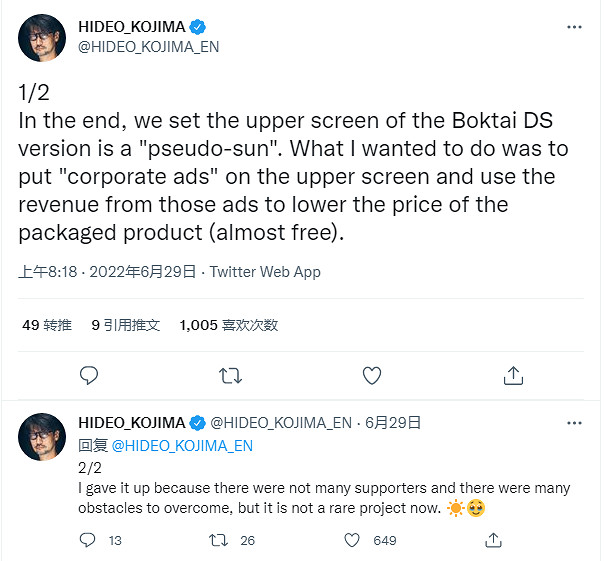Like the 2/2 reply tweet
Image resolution: width=604 pixels, height=561 pixels.
352,541
